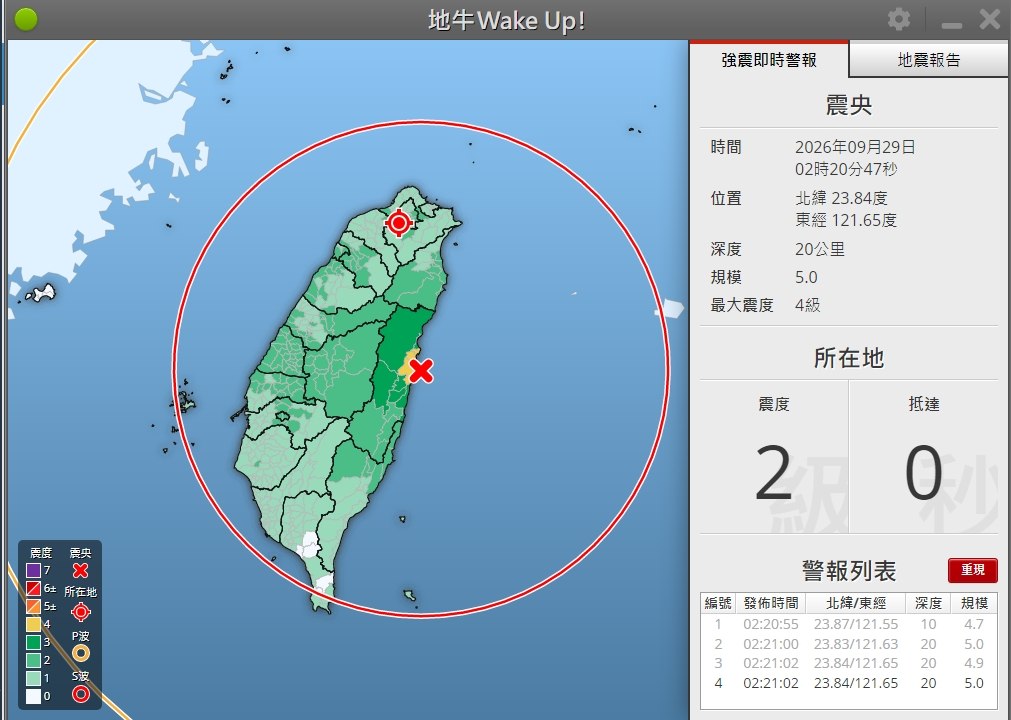Screen dimensions: 1011x720
Task: Click the medium green intensity 2 legend swatch
Action: [x=34, y=661]
